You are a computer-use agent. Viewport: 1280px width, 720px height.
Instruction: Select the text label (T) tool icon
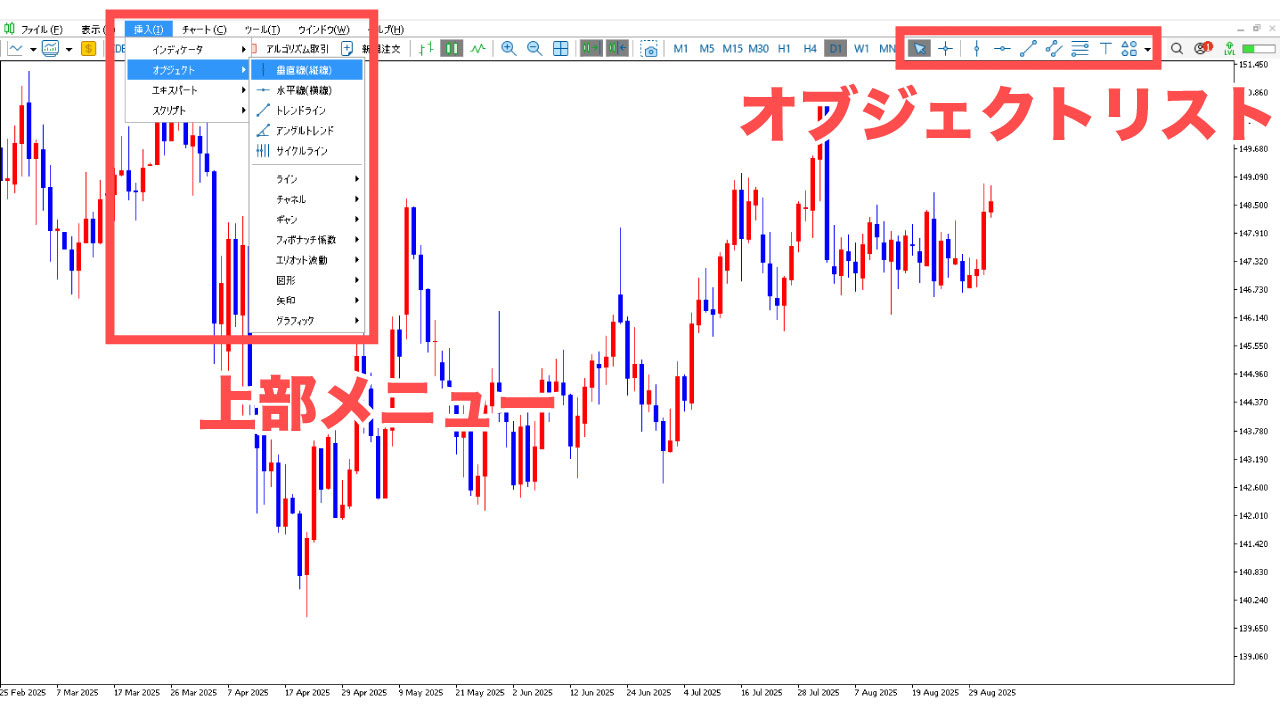[1107, 47]
